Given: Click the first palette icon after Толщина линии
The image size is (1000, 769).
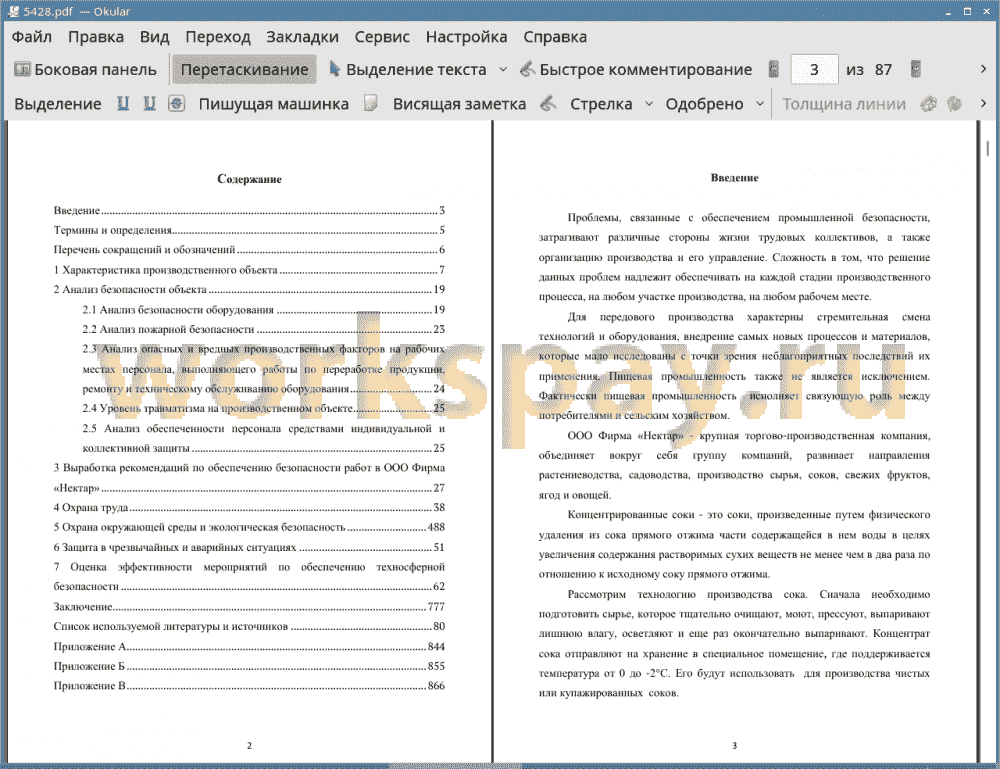Looking at the screenshot, I should [929, 103].
